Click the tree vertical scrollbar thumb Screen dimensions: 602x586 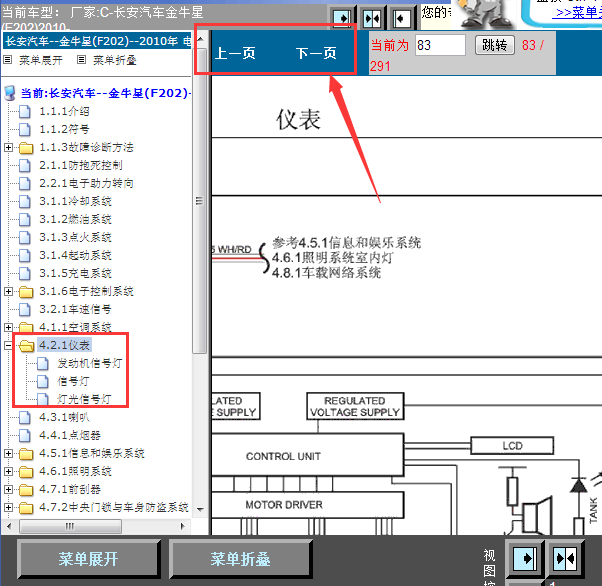click(x=200, y=200)
